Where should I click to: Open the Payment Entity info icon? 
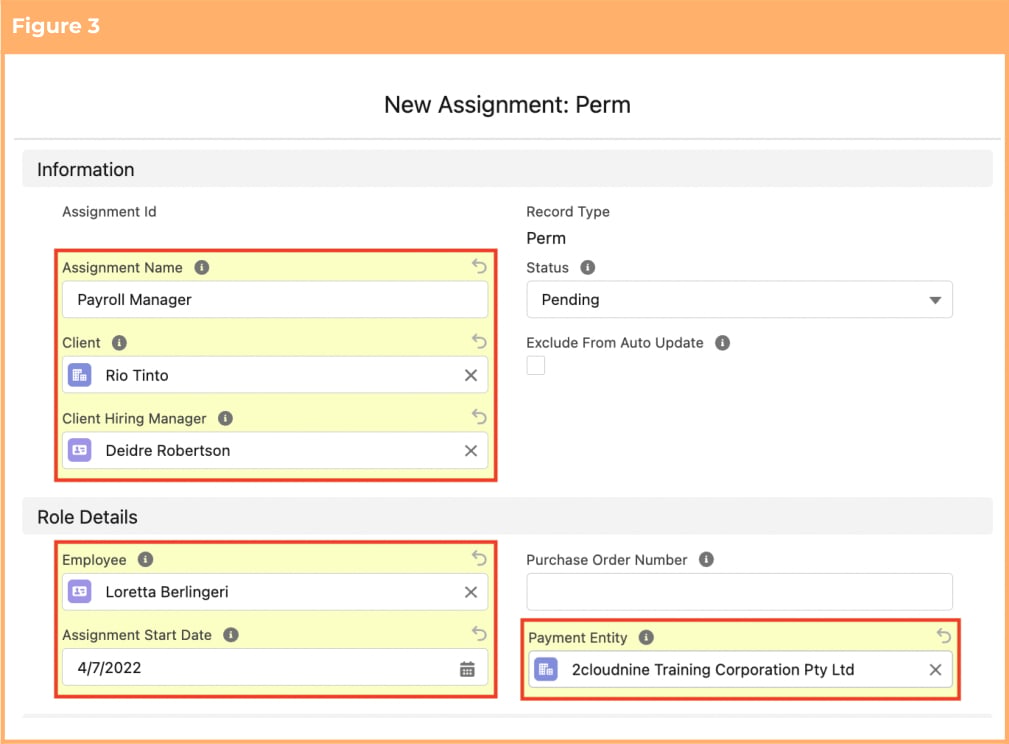click(646, 637)
